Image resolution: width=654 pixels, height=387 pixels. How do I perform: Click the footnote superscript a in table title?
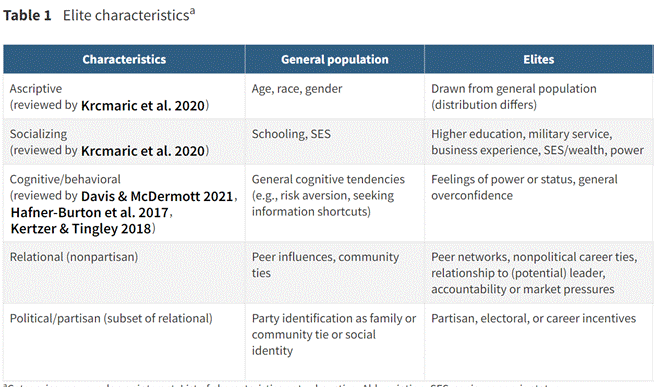pos(192,11)
